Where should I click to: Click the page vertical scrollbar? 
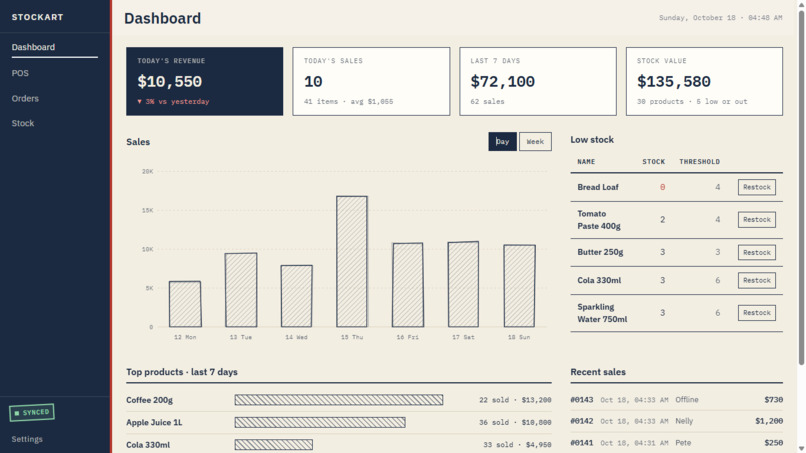click(801, 188)
